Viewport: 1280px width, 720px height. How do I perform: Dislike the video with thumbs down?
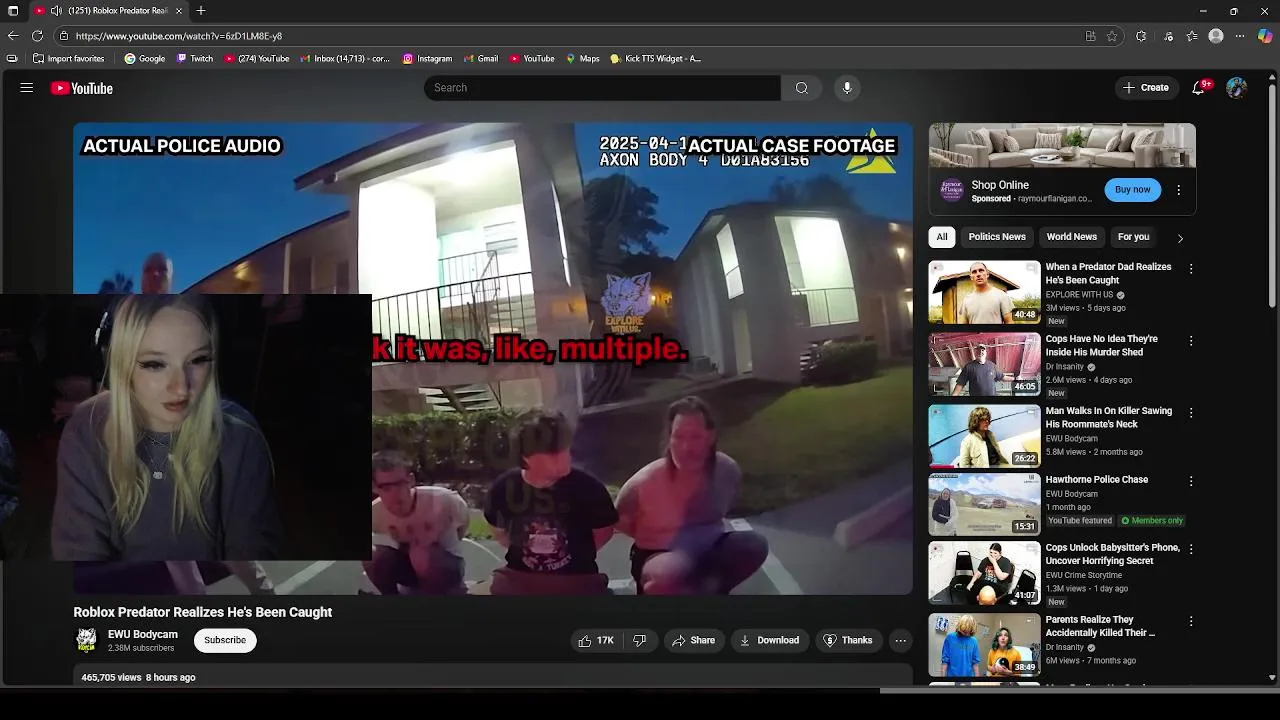(x=640, y=640)
